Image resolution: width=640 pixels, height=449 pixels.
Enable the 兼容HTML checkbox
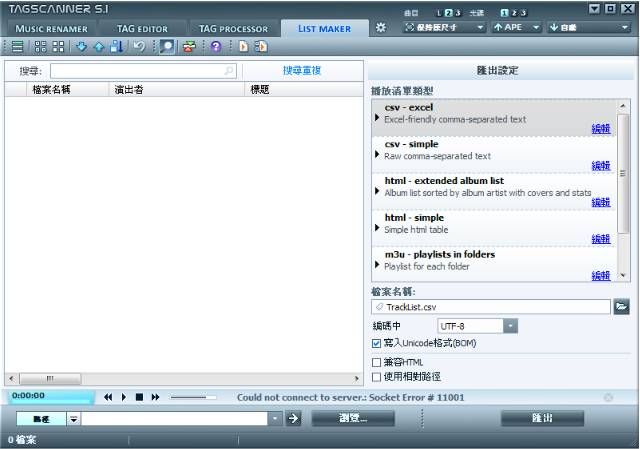377,362
